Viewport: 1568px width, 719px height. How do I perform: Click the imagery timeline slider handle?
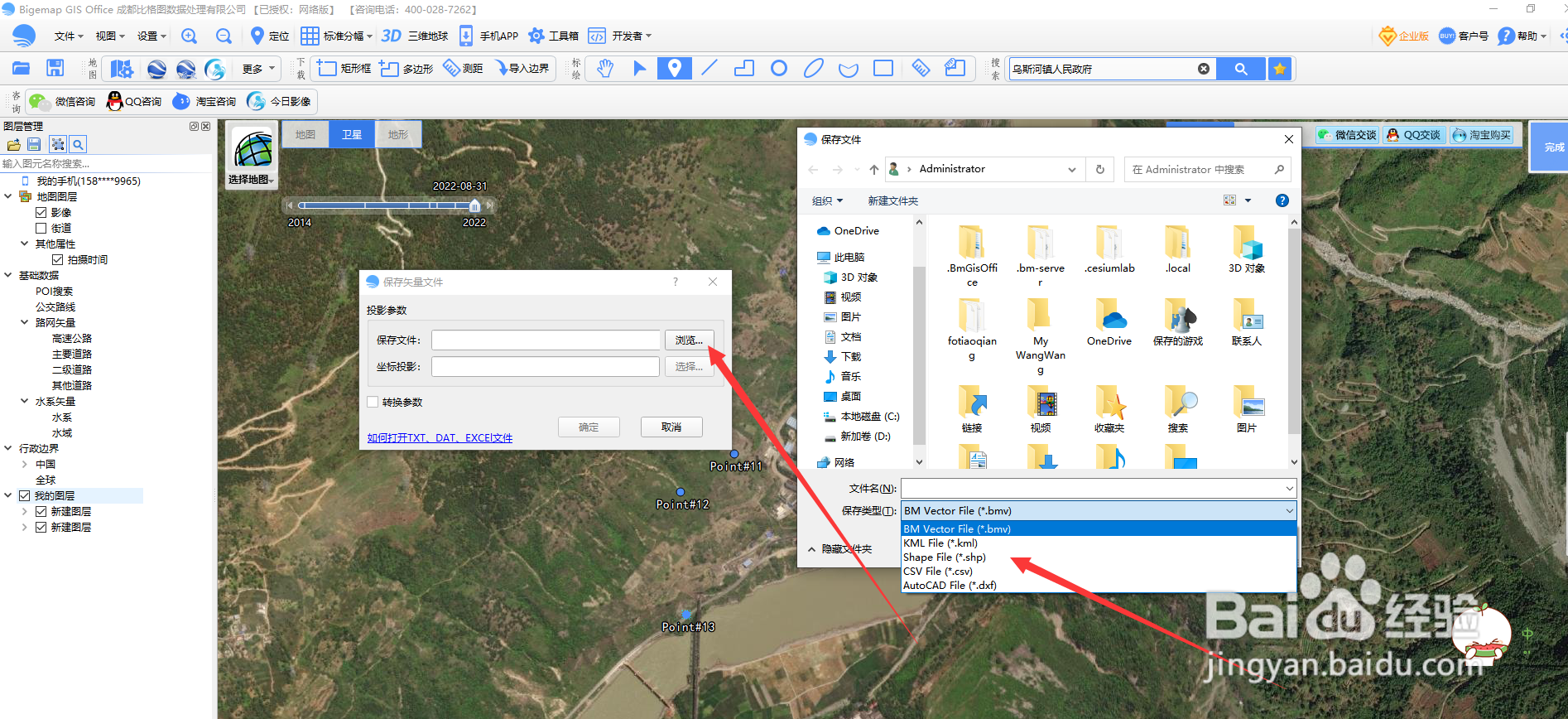point(474,205)
